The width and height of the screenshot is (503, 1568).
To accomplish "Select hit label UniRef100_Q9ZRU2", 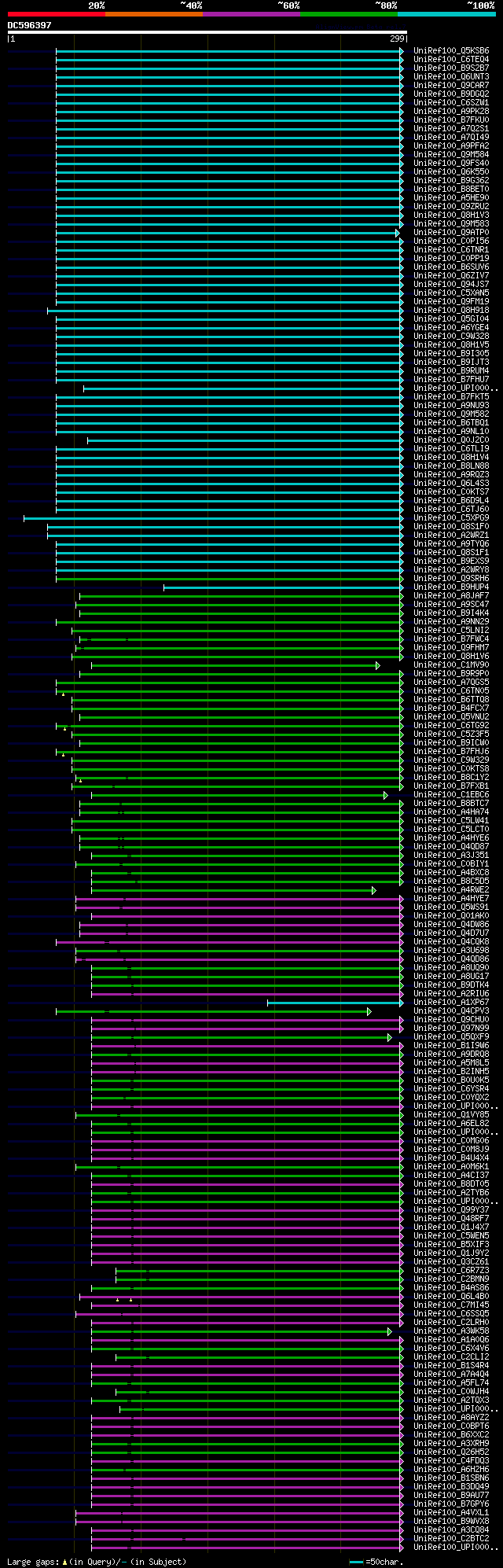I will [x=451, y=207].
